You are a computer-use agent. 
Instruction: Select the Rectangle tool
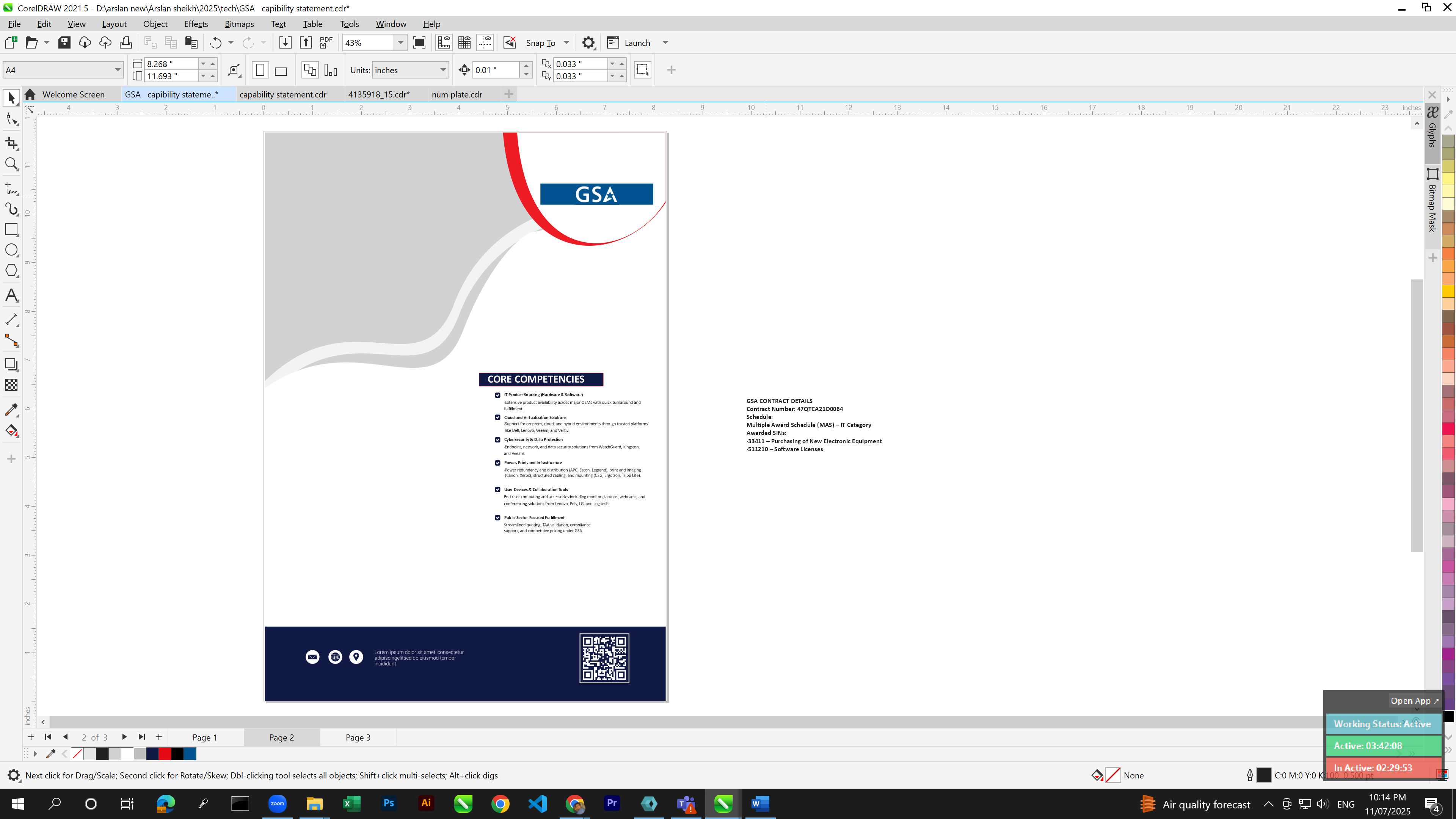[x=11, y=229]
